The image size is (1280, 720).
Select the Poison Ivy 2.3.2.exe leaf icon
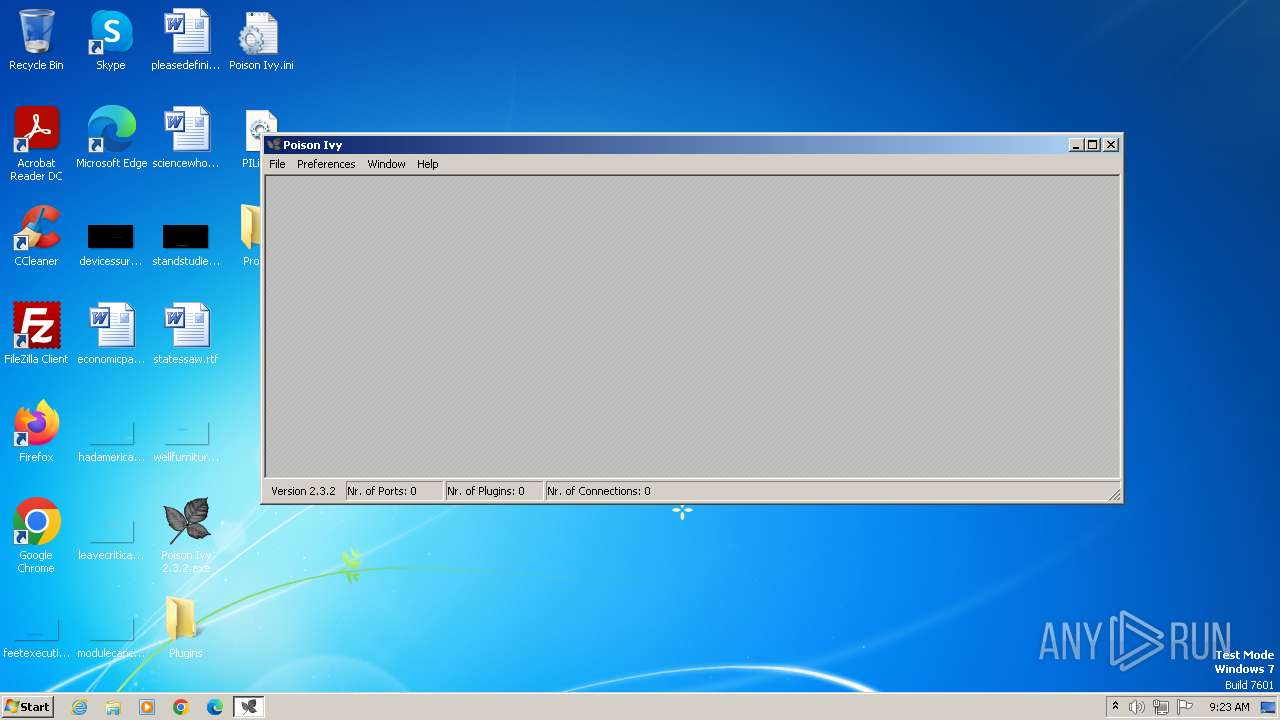[x=186, y=536]
